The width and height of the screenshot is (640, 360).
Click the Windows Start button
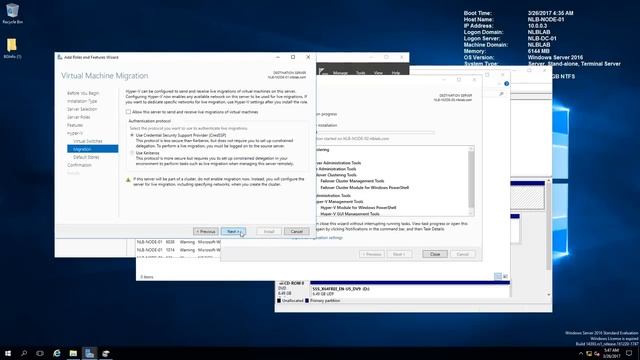(8, 353)
